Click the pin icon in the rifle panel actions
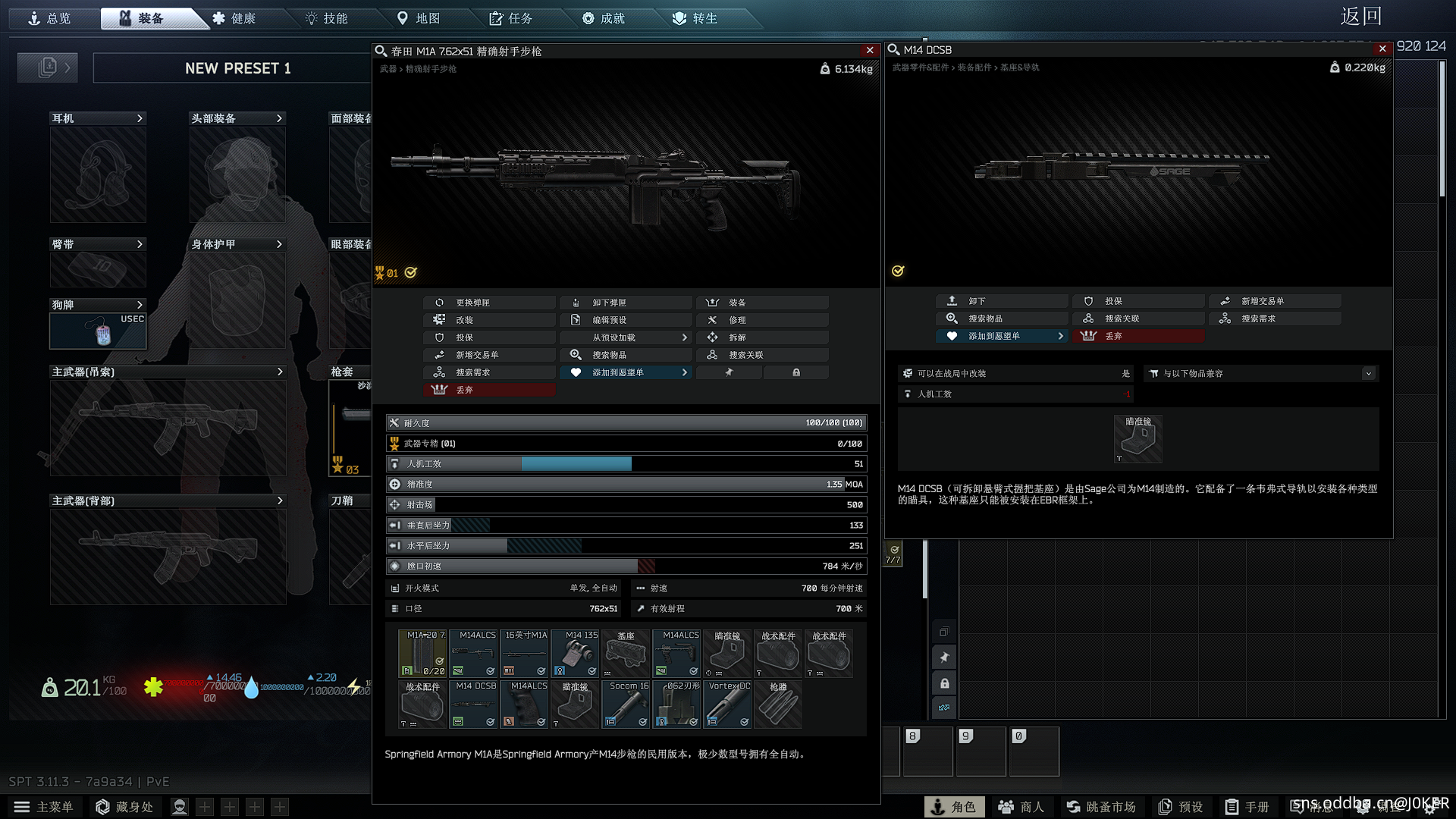 click(729, 372)
